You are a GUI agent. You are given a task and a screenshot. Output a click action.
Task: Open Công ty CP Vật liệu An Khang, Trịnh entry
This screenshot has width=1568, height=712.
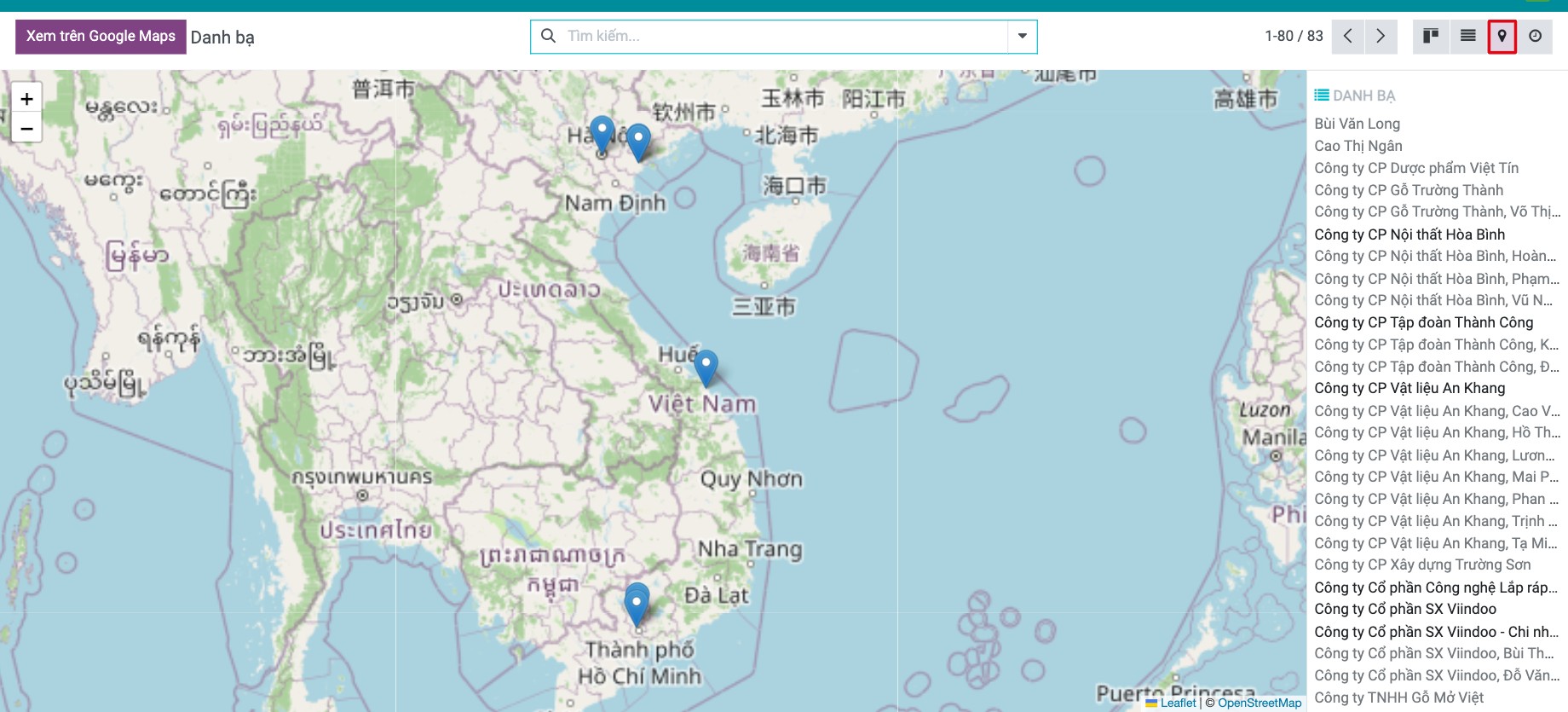click(x=1438, y=521)
